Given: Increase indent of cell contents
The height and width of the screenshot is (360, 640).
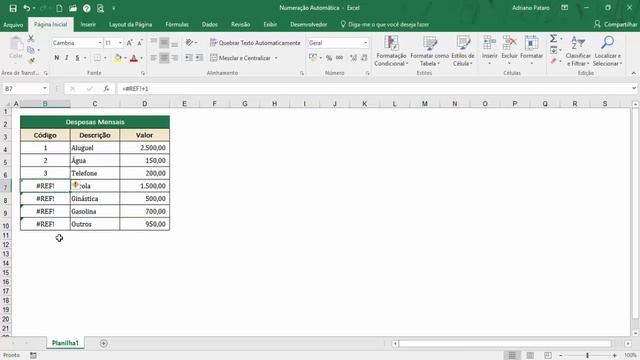Looking at the screenshot, I should [x=199, y=58].
